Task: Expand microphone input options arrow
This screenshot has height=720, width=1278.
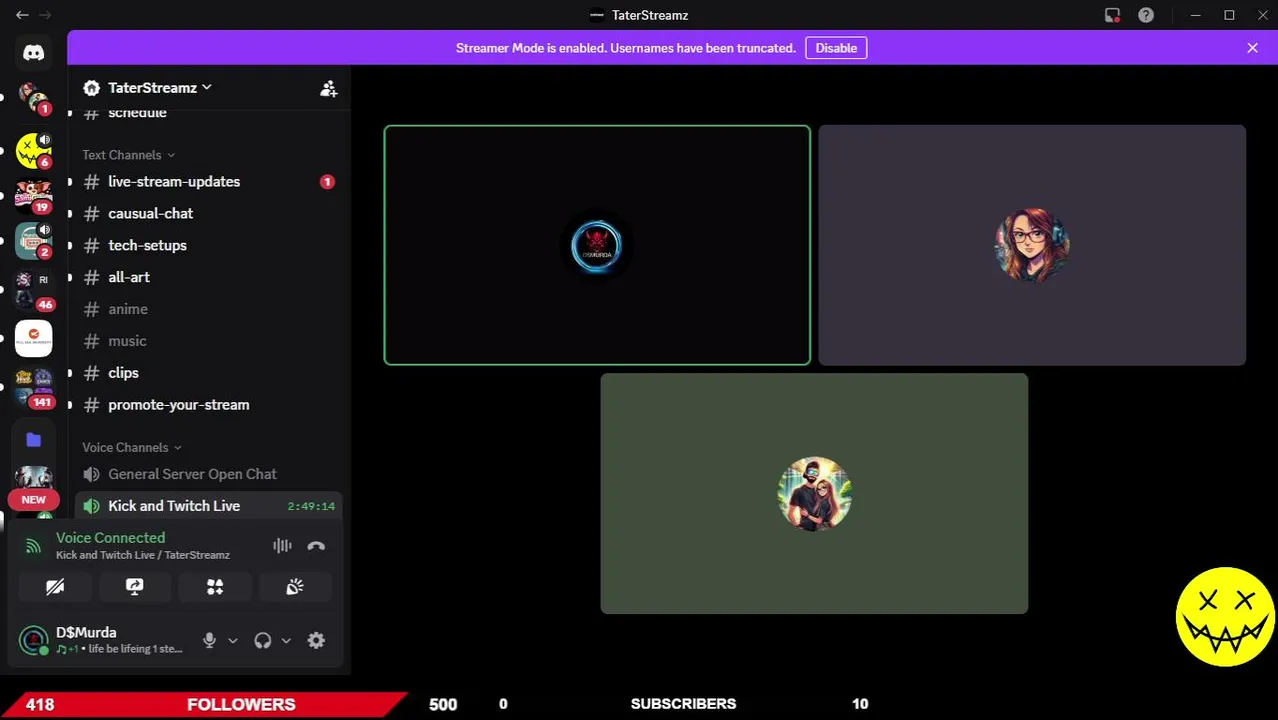Action: click(x=233, y=640)
